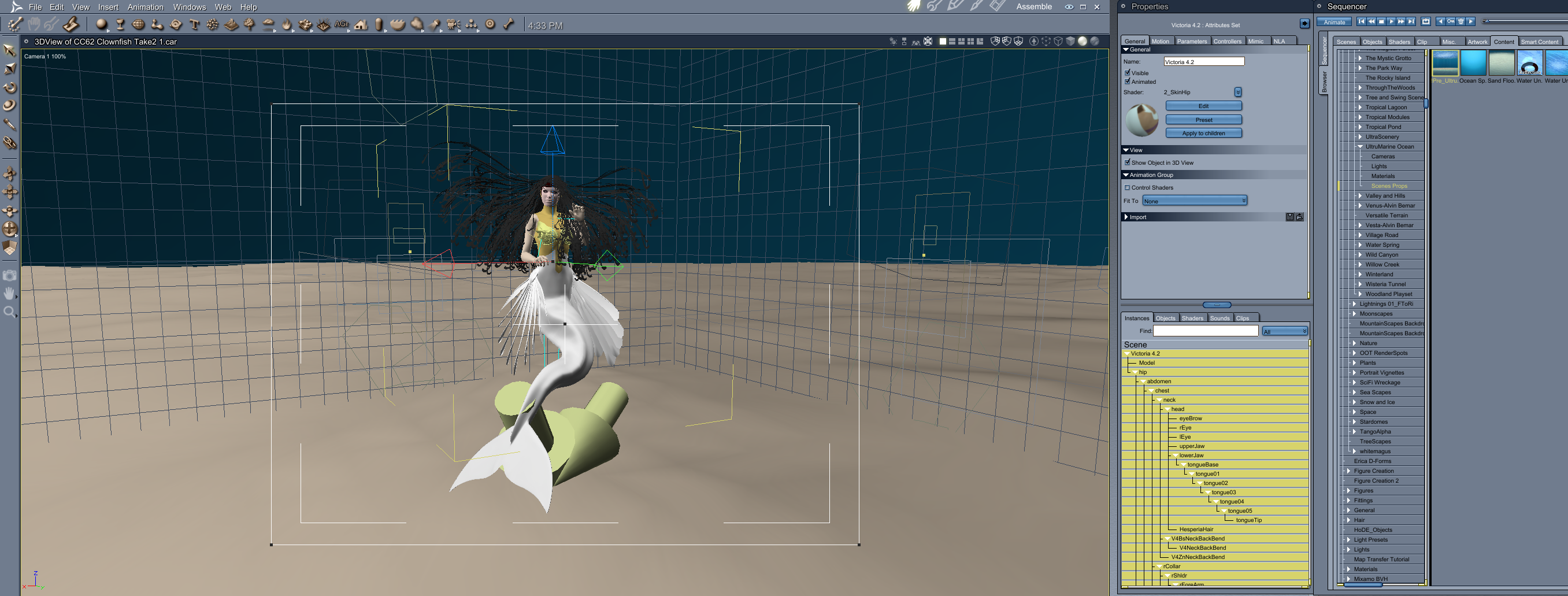
Task: Open the Shader 2_SkinHip dropdown
Action: pyautogui.click(x=1238, y=92)
